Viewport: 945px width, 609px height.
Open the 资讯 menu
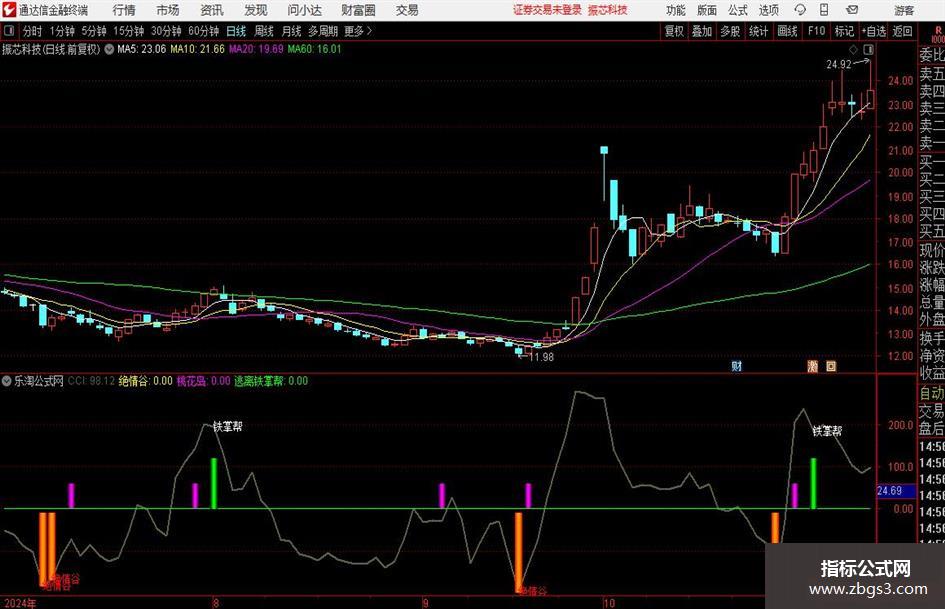point(212,10)
